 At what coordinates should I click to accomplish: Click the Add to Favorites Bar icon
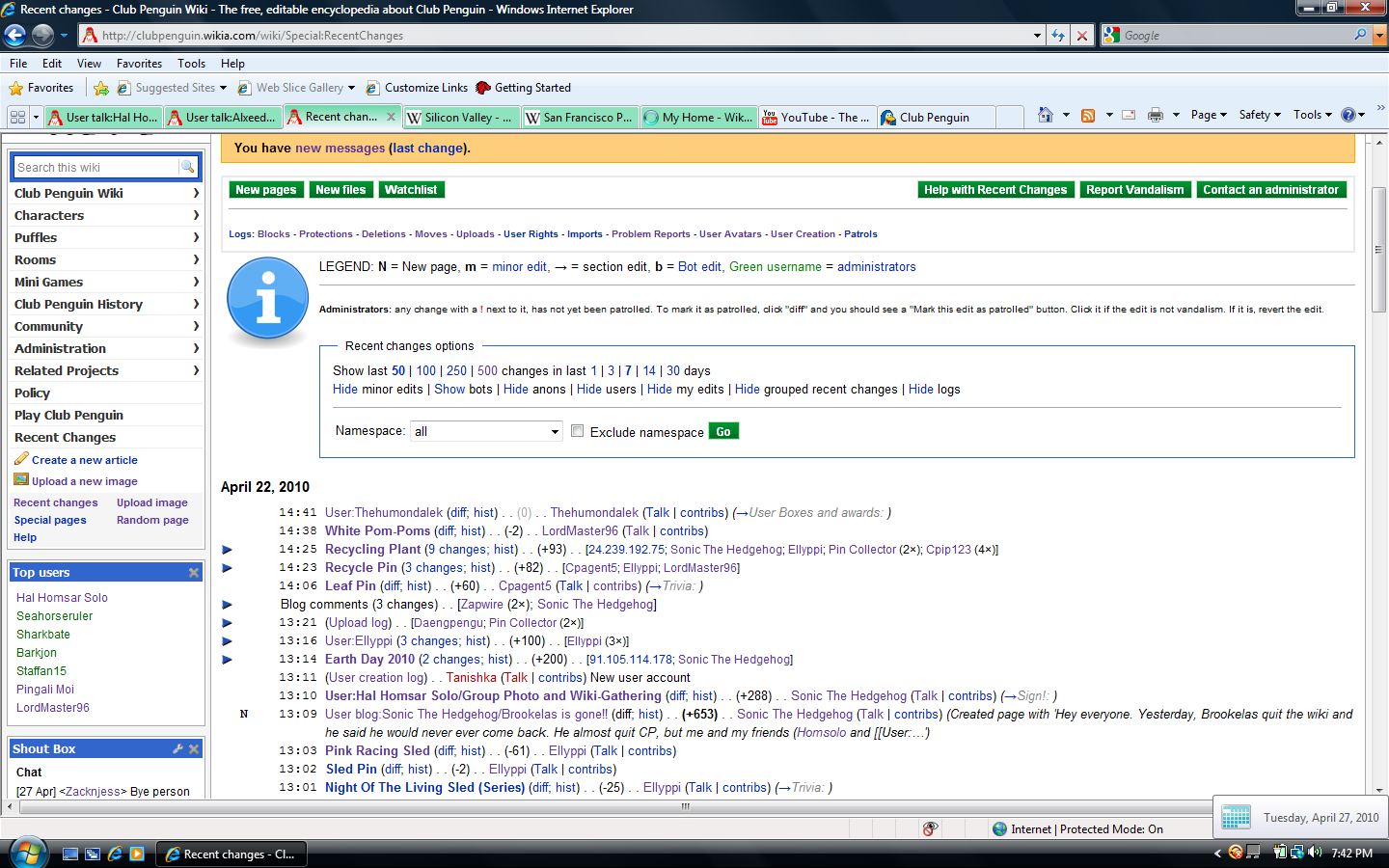point(101,88)
